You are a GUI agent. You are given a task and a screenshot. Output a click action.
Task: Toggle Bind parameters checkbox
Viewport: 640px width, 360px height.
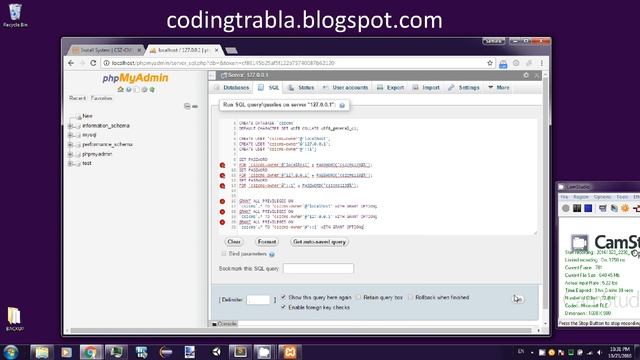pyautogui.click(x=224, y=254)
